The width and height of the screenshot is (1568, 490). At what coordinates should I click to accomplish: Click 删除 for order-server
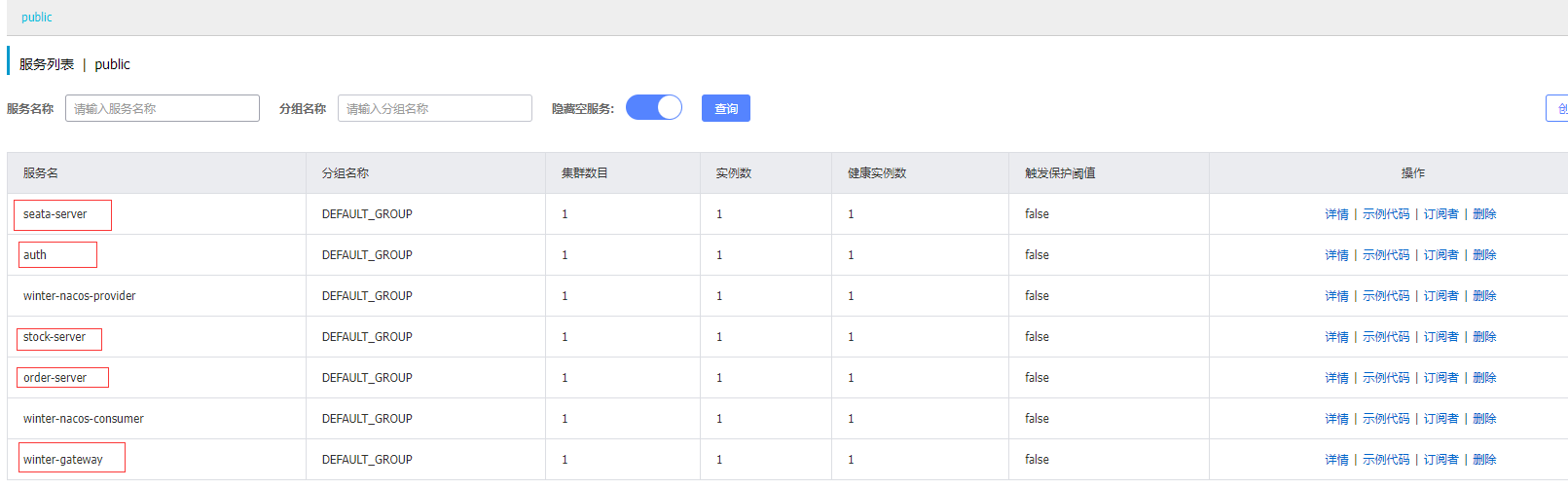point(1484,378)
